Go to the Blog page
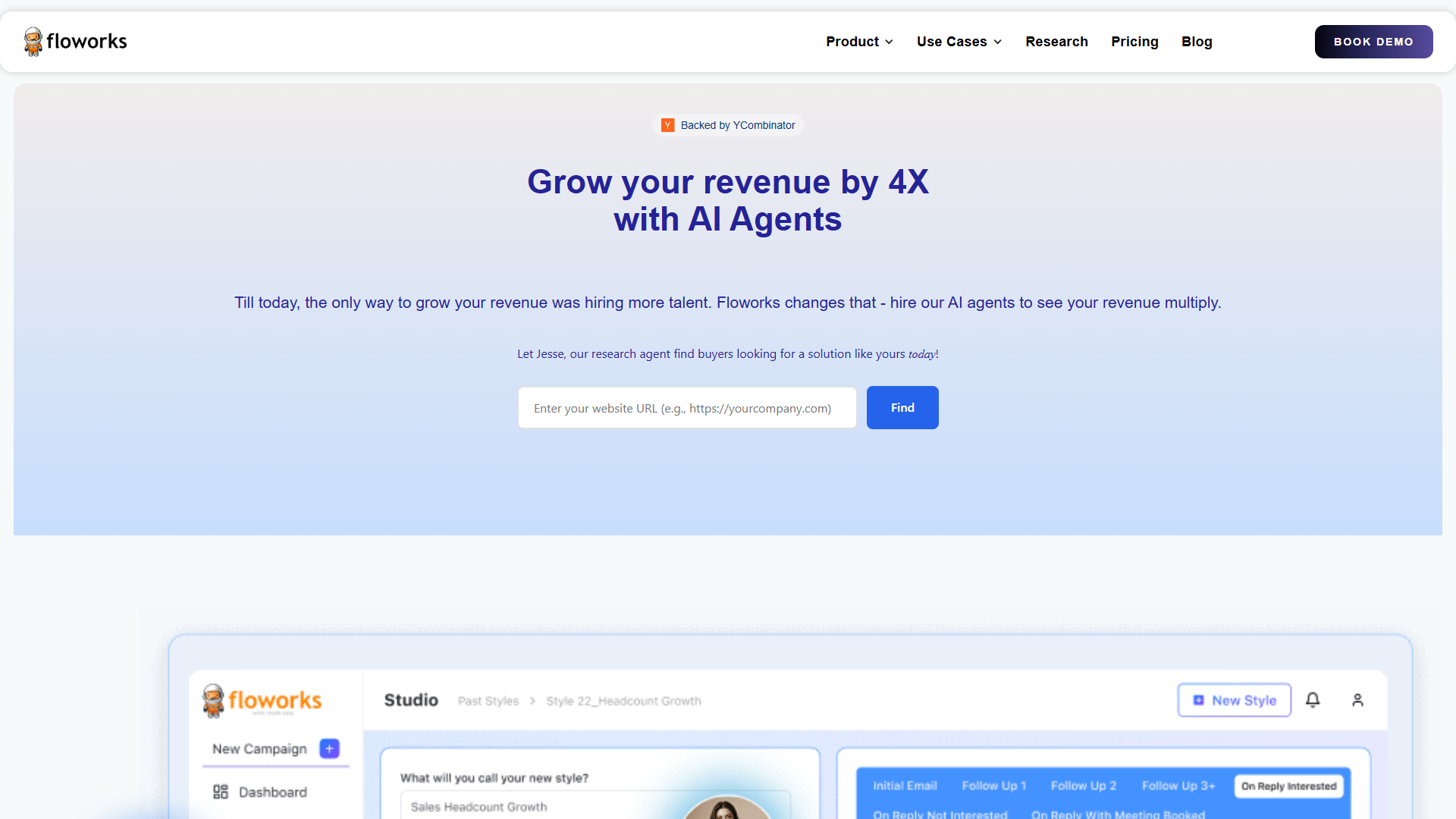The image size is (1456, 819). coord(1197,42)
